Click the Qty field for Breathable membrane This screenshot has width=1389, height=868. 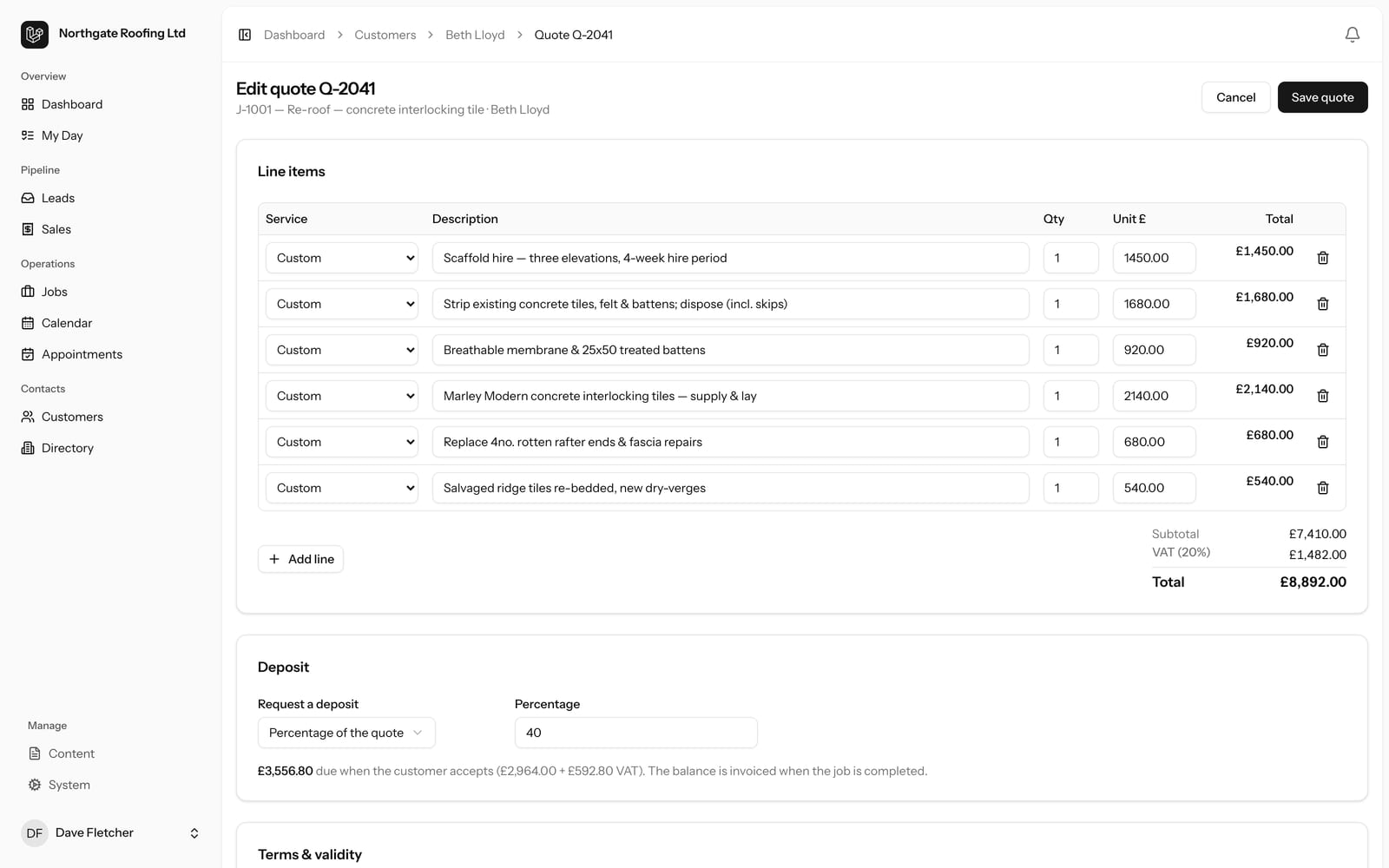(1071, 350)
